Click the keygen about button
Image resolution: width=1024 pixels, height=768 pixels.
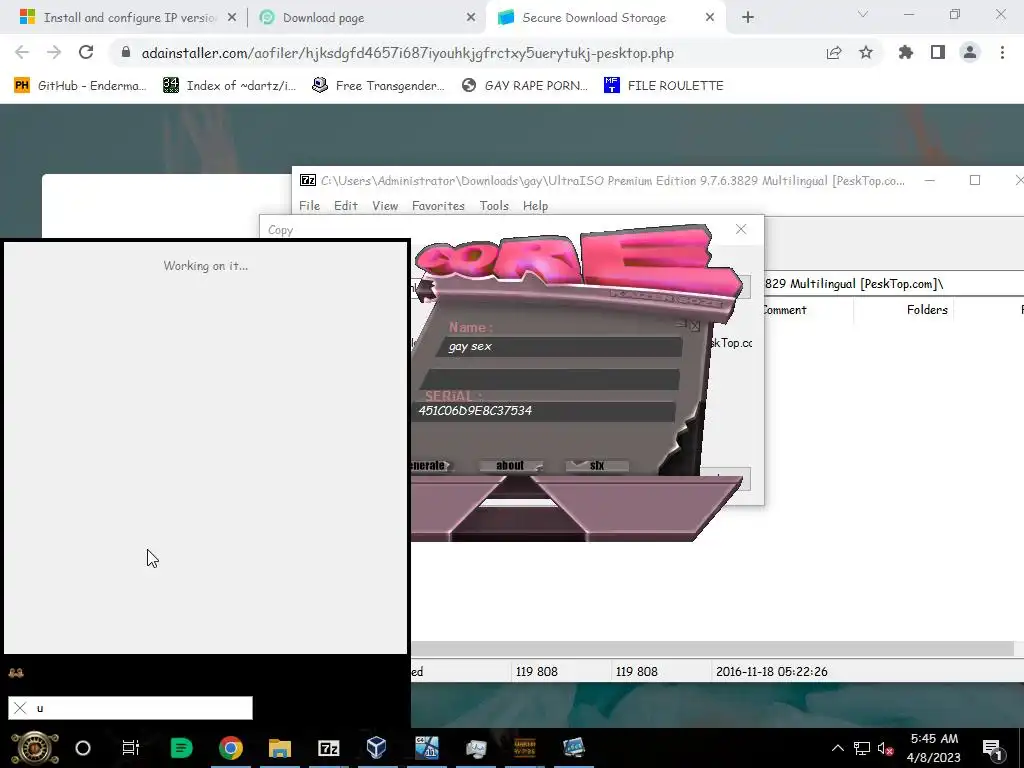point(511,466)
